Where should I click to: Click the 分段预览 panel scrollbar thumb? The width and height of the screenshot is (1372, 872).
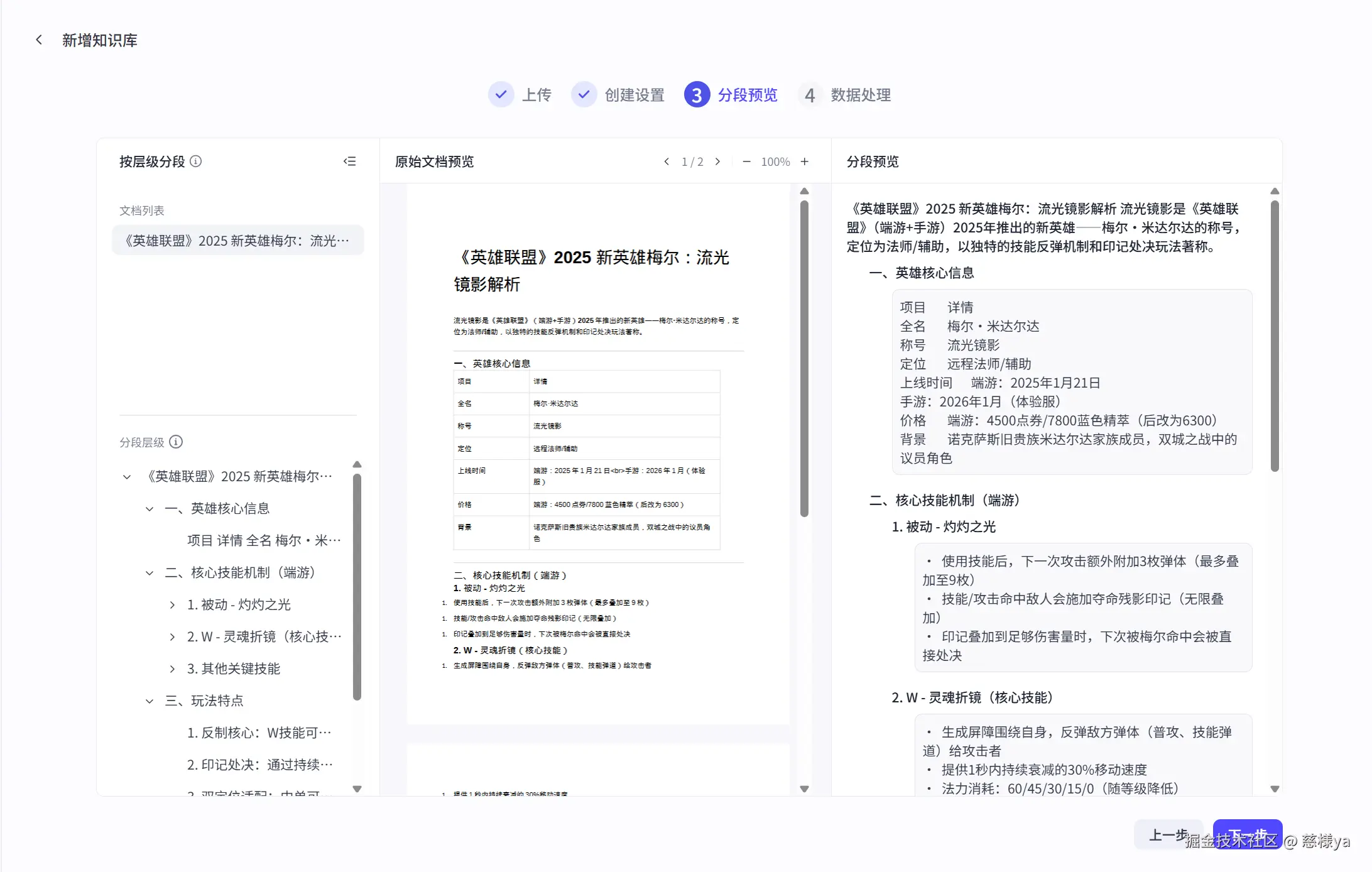(x=1275, y=335)
